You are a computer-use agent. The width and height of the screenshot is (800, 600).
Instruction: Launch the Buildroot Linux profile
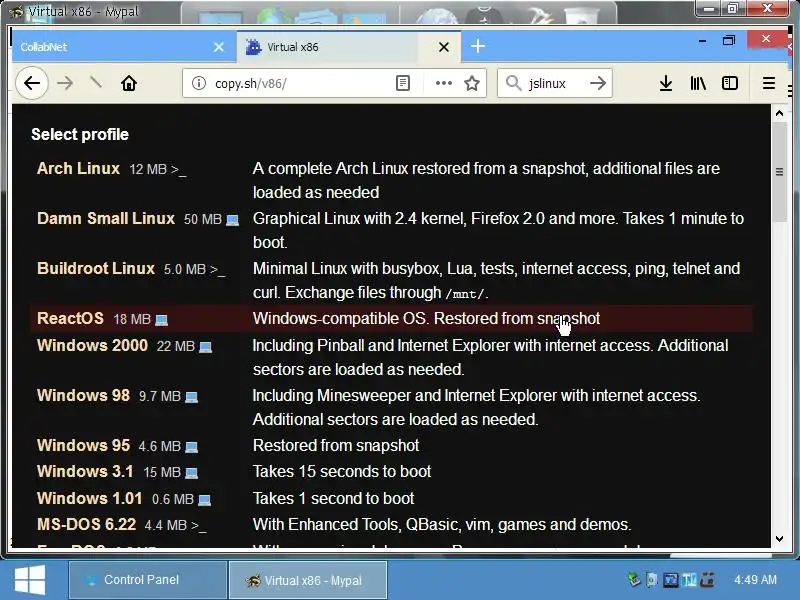[95, 268]
